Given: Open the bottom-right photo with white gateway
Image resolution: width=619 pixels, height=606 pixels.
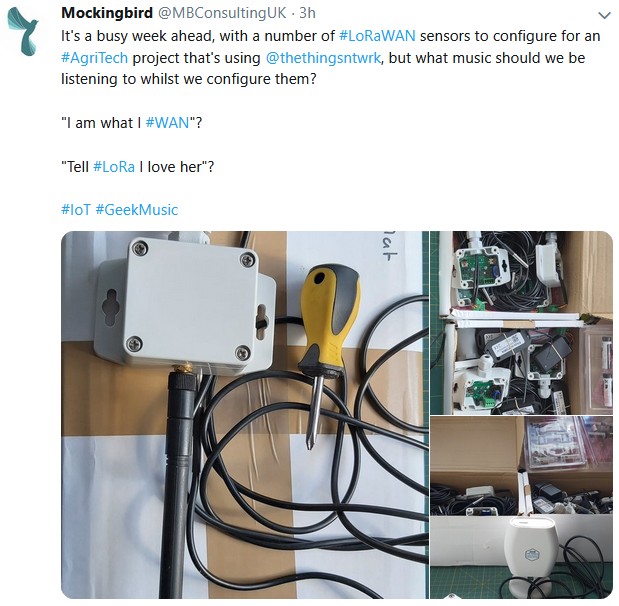Looking at the screenshot, I should click(521, 507).
